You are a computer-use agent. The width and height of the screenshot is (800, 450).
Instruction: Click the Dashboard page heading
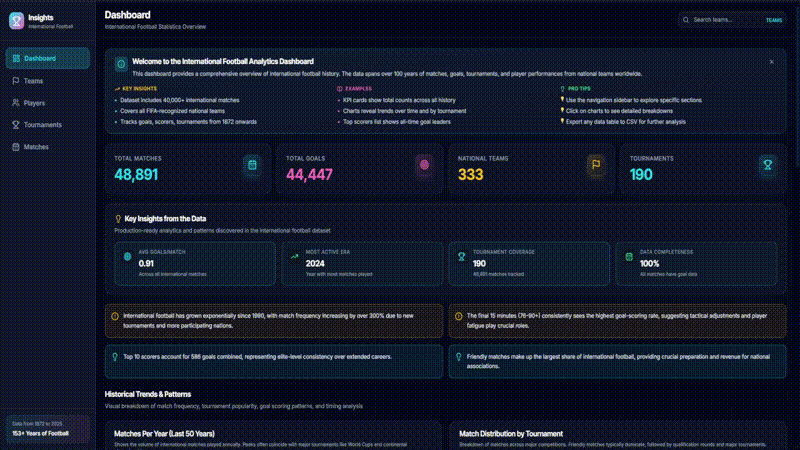click(128, 15)
